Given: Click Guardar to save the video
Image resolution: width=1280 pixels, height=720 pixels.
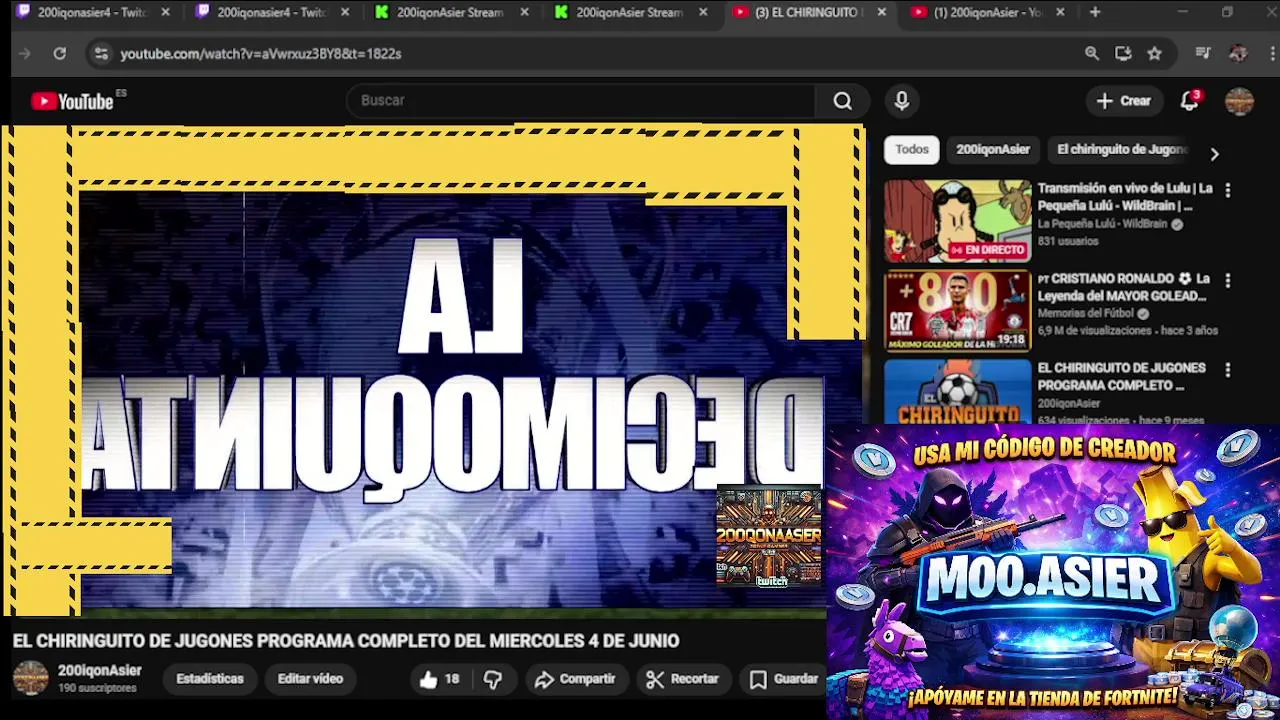Looking at the screenshot, I should pyautogui.click(x=784, y=679).
